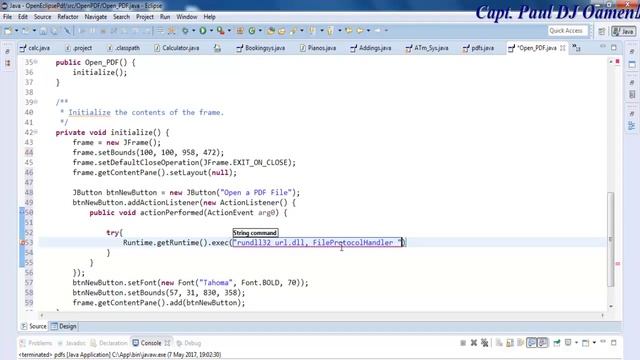Switch to the ATm_Sys.java editor tab
The width and height of the screenshot is (640, 360).
point(427,48)
